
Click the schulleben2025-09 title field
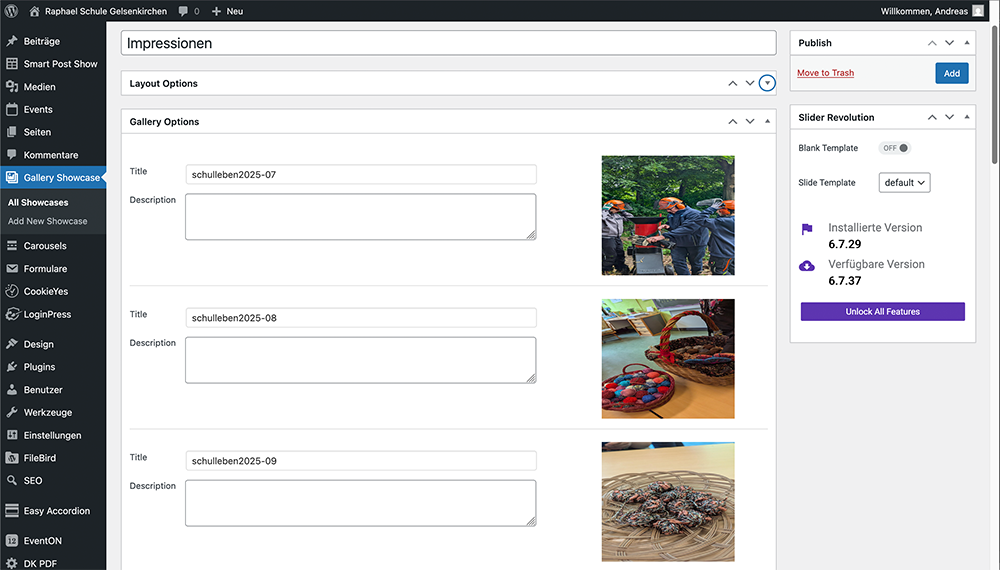(361, 460)
